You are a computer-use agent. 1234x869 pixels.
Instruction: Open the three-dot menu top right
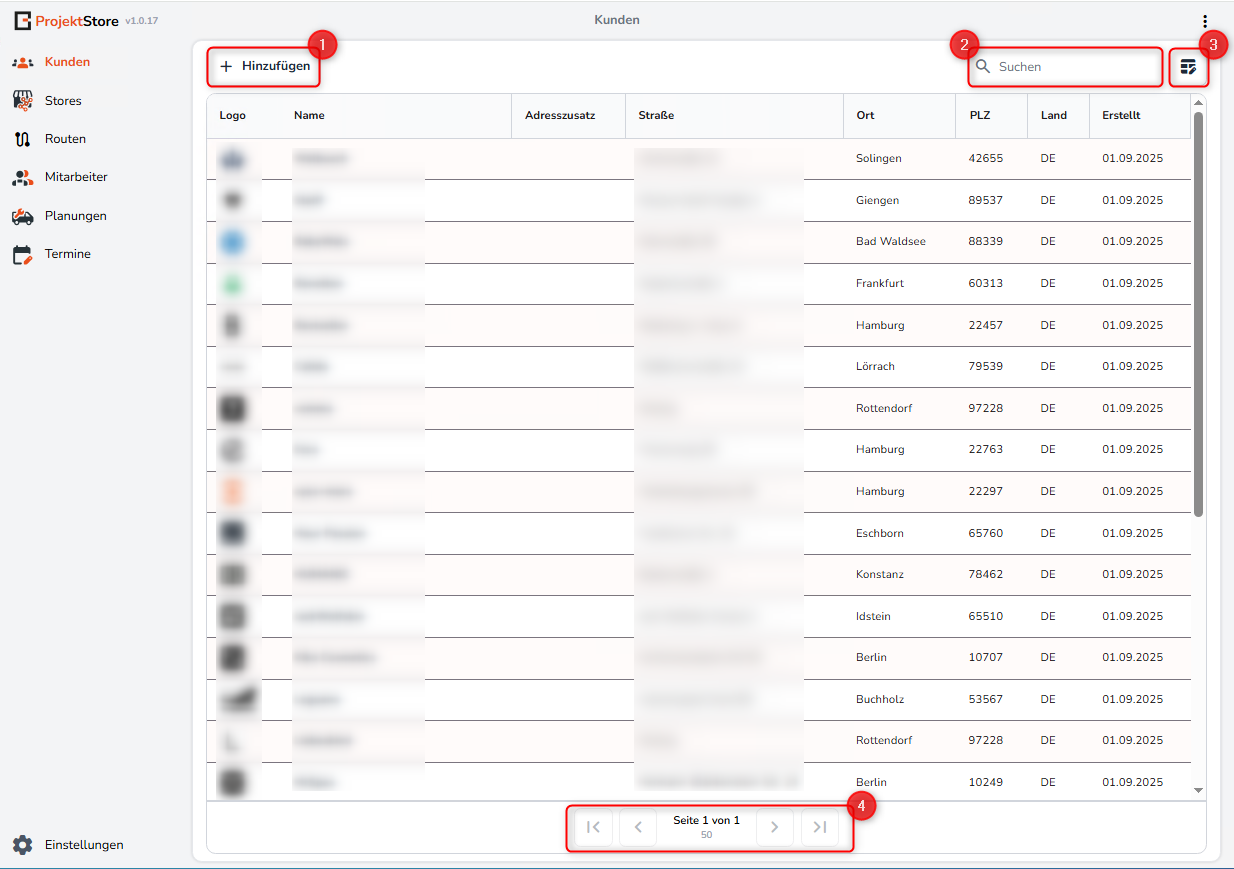(x=1205, y=21)
